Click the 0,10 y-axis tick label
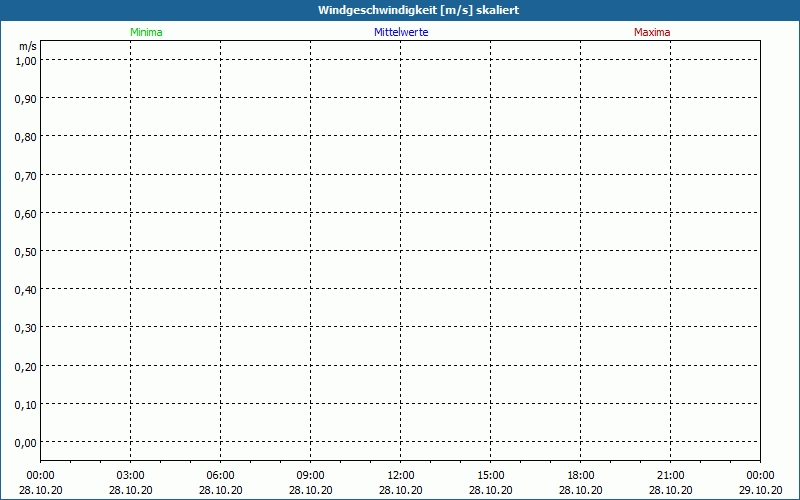This screenshot has width=800, height=500. [26, 404]
